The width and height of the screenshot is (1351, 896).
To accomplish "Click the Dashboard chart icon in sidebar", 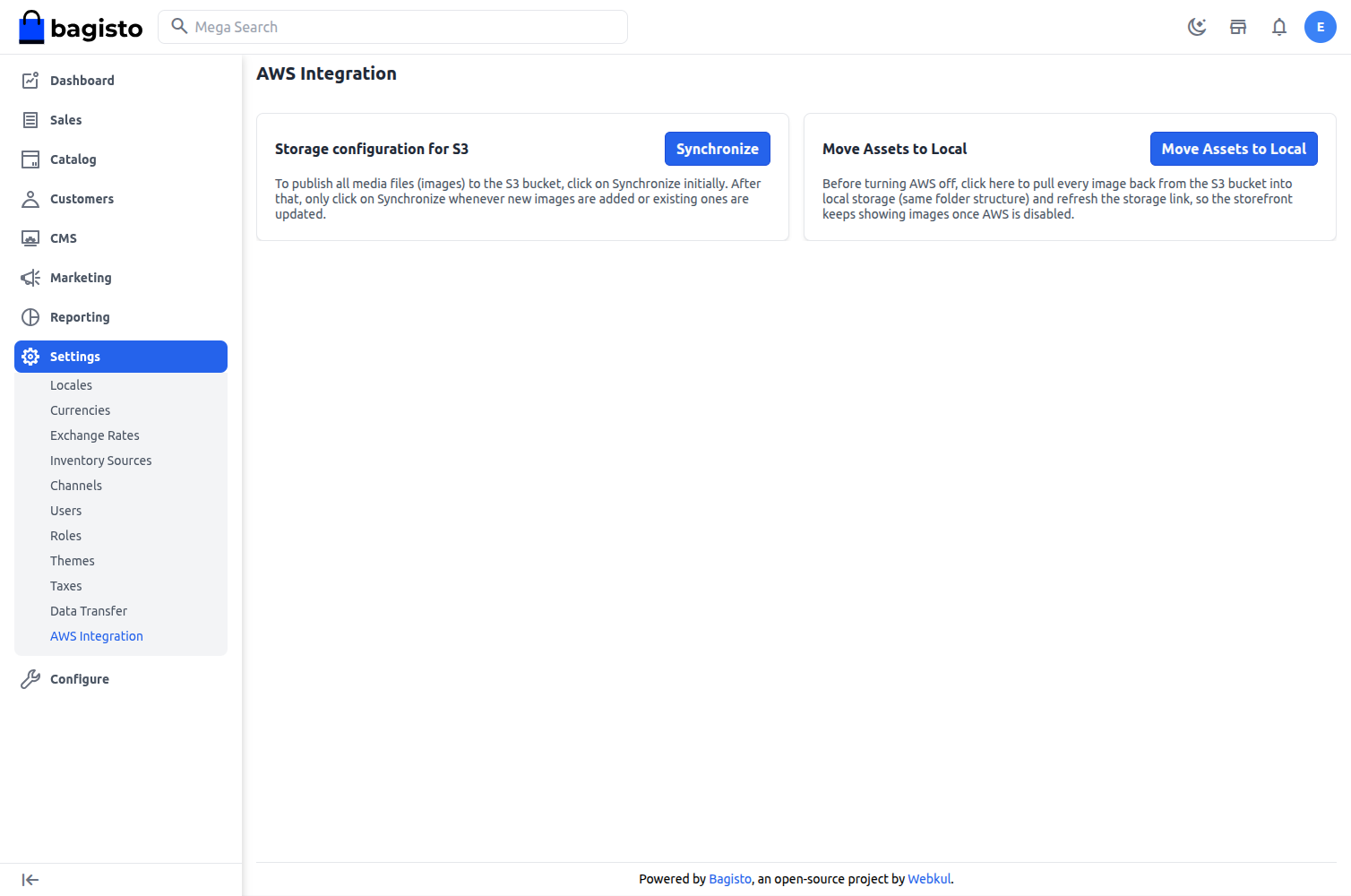I will pyautogui.click(x=30, y=81).
